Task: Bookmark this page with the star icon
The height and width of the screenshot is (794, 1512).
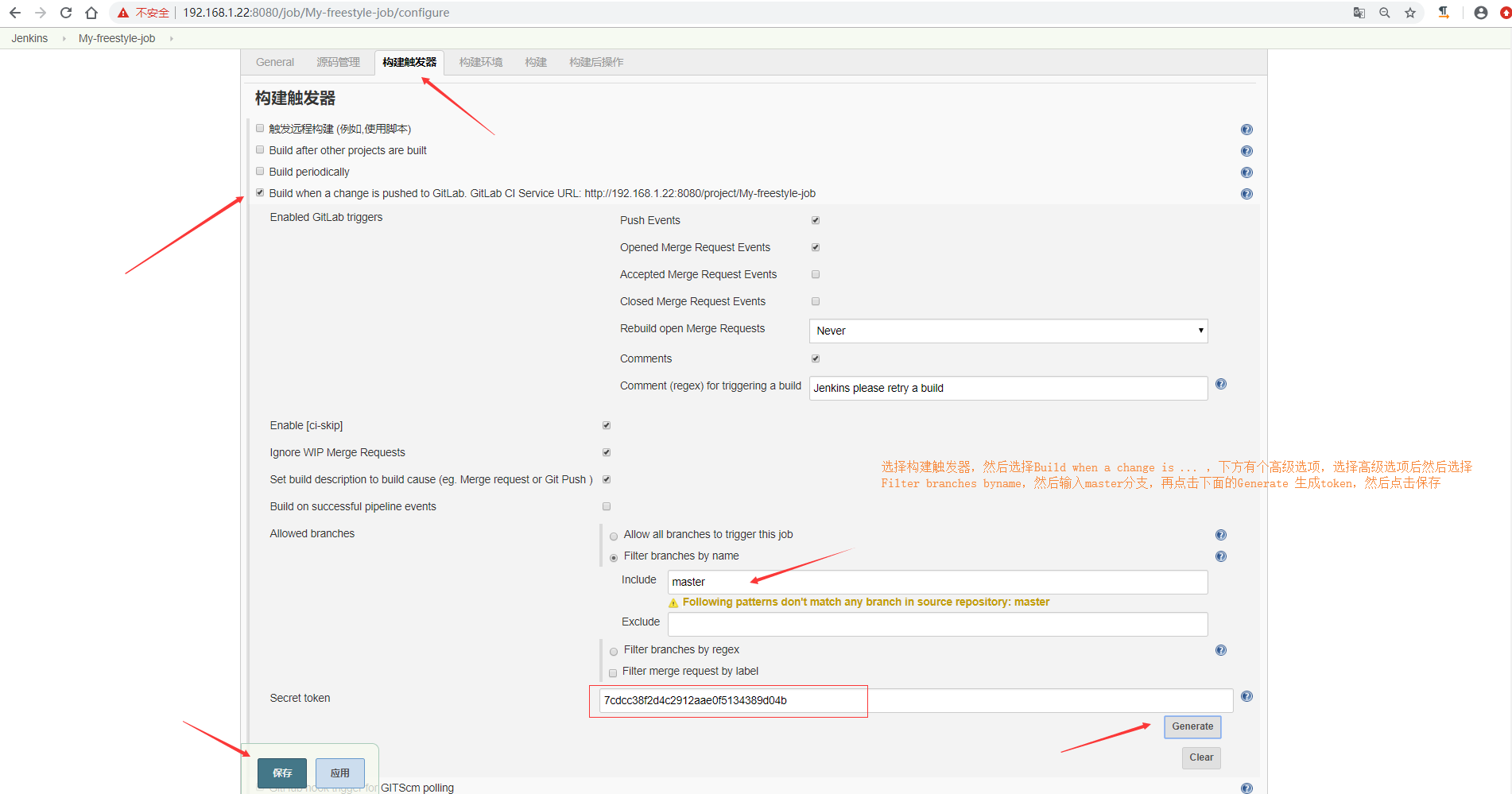Action: coord(1410,13)
